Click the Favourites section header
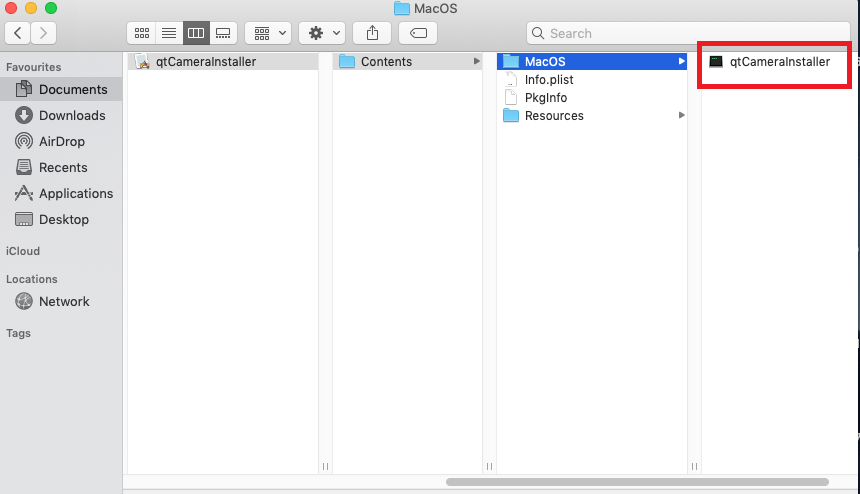 [33, 67]
